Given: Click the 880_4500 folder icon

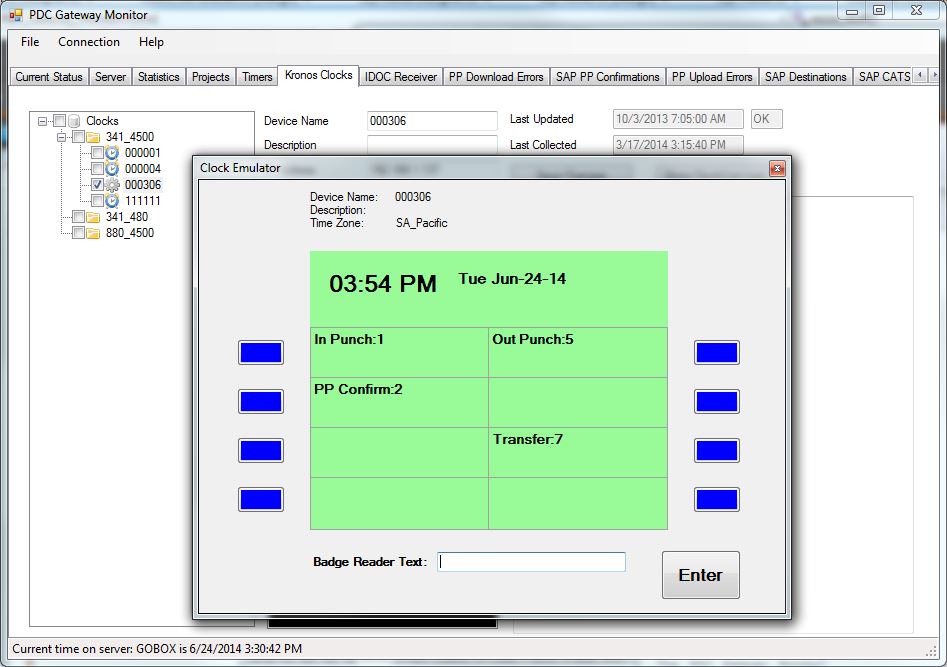Looking at the screenshot, I should pos(93,233).
